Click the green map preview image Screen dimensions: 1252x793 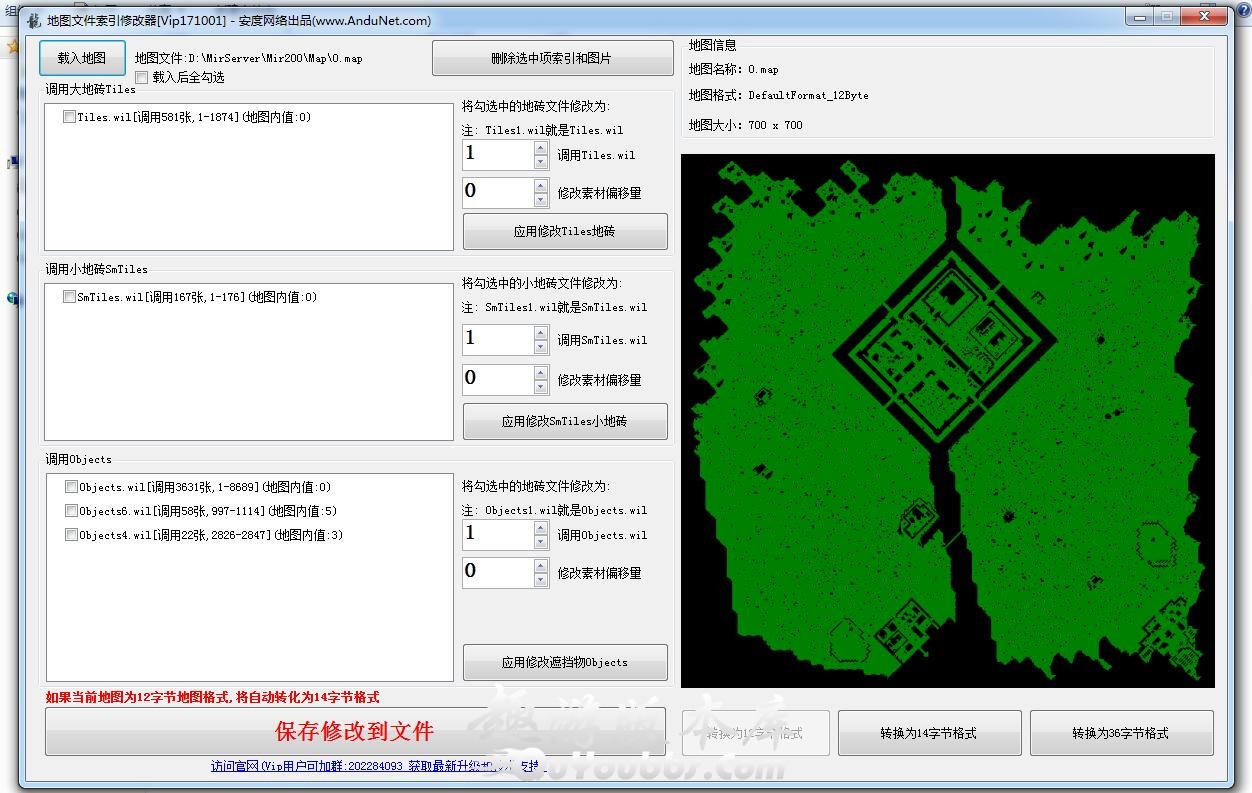point(947,420)
